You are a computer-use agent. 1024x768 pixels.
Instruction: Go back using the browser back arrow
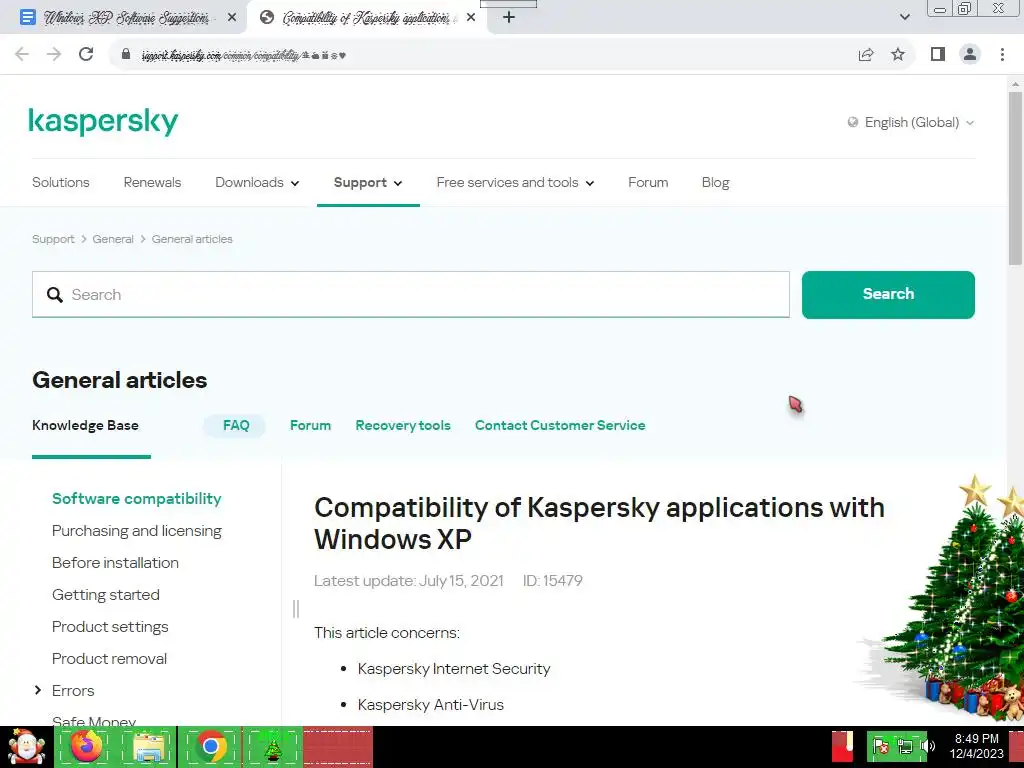(x=22, y=54)
